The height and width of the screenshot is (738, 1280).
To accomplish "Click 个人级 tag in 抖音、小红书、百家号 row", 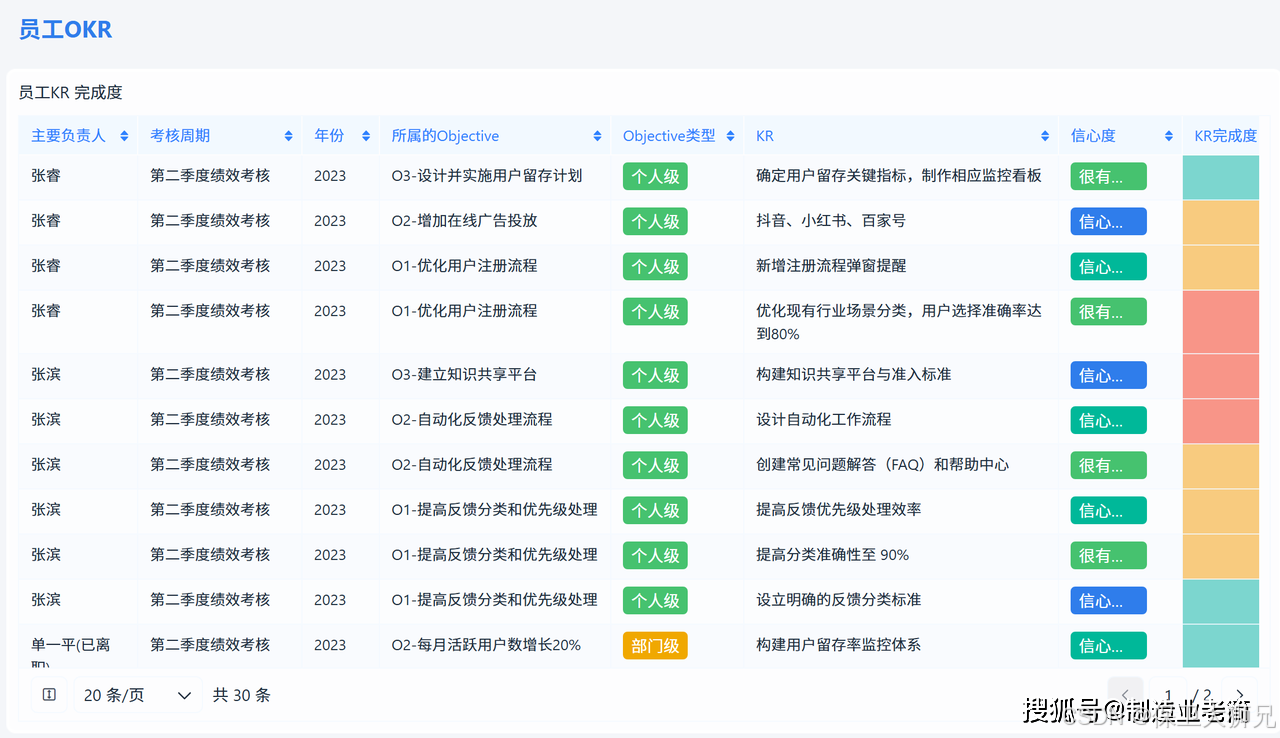I will pos(655,221).
